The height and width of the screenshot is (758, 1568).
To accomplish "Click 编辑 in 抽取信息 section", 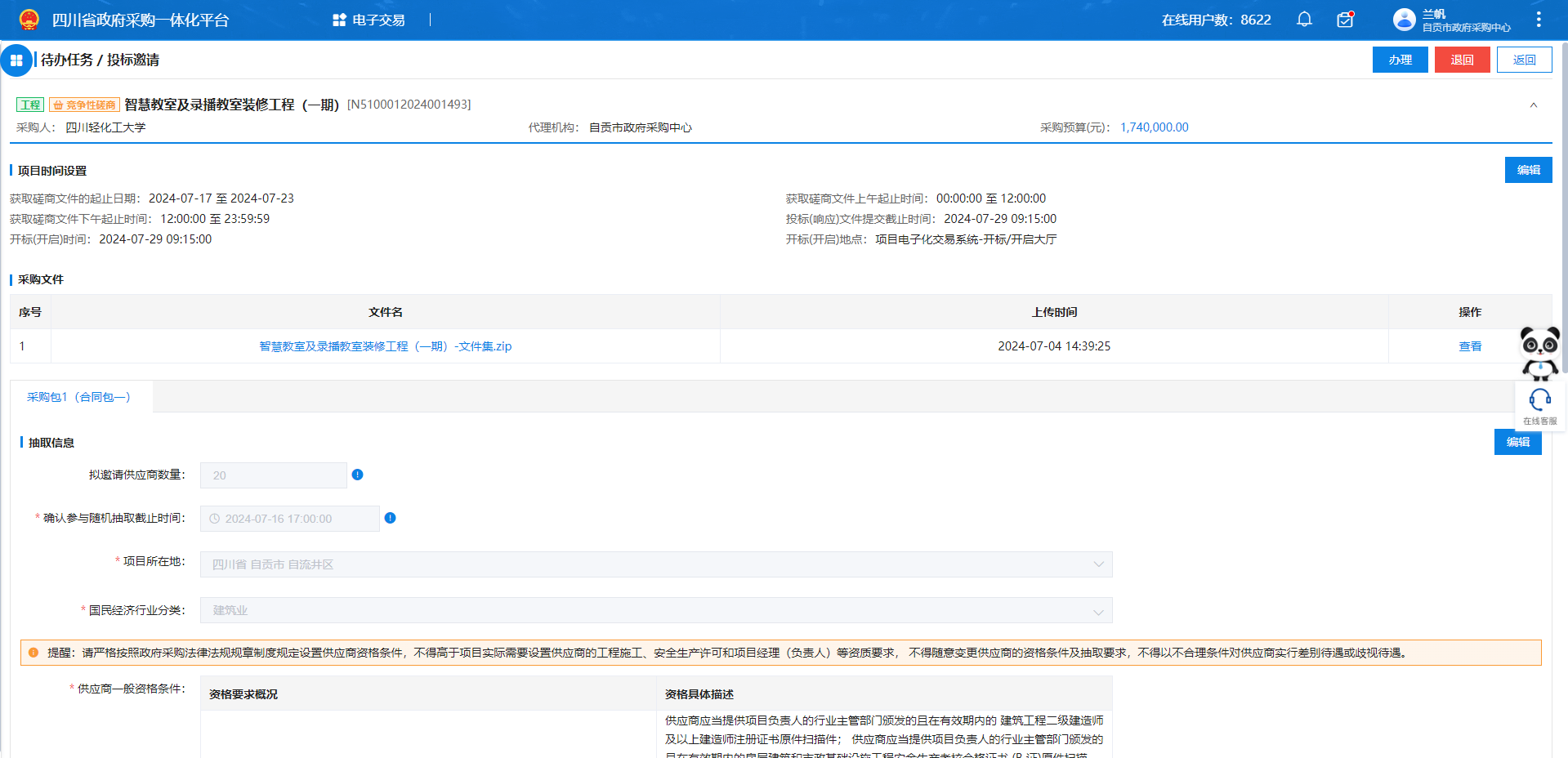I will pyautogui.click(x=1518, y=442).
